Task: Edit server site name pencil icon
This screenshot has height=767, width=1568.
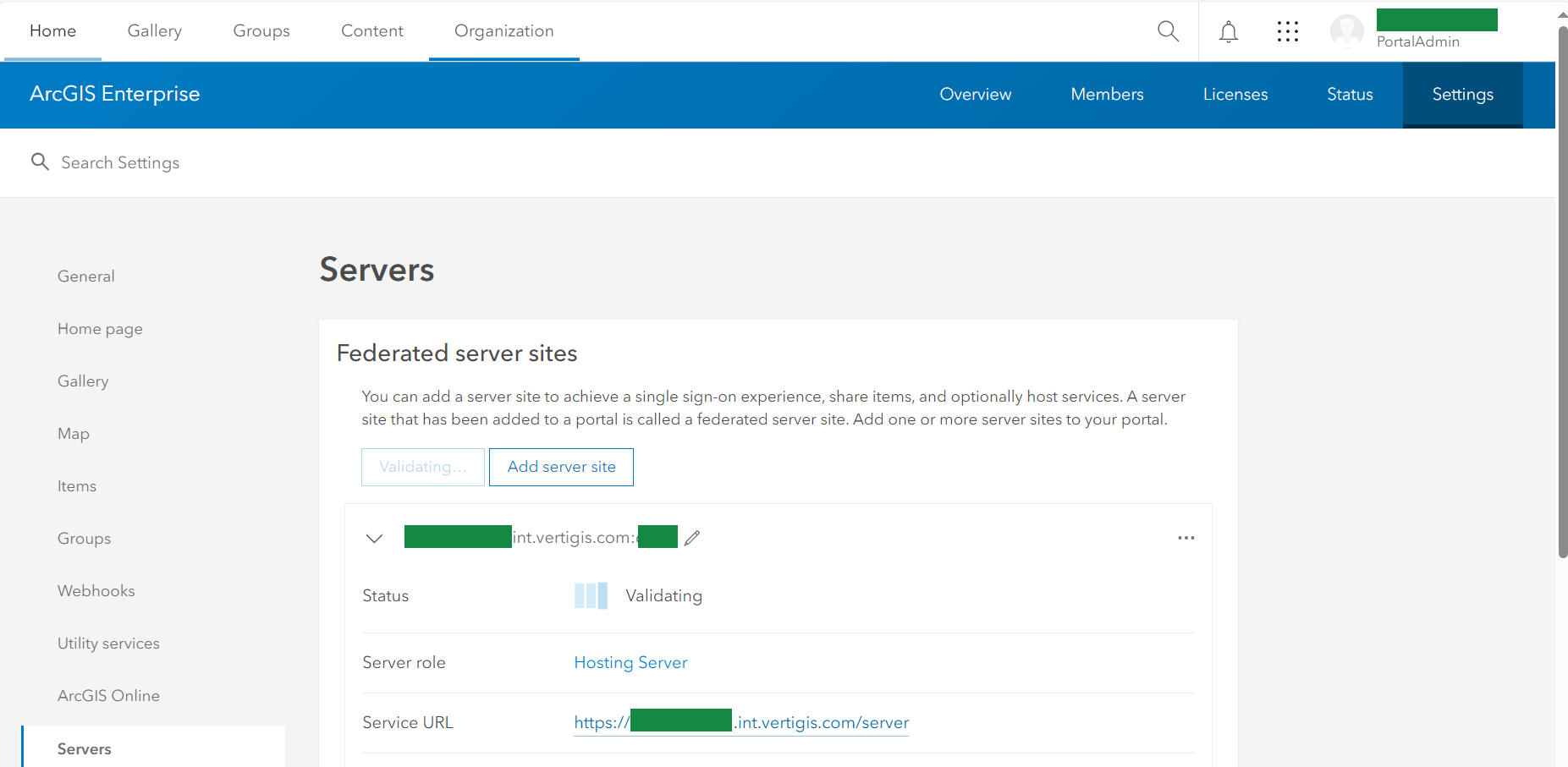Action: pos(692,538)
